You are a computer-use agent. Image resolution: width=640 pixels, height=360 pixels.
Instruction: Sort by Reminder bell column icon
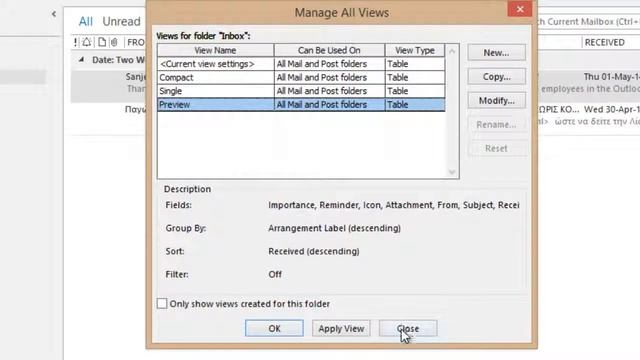87,42
